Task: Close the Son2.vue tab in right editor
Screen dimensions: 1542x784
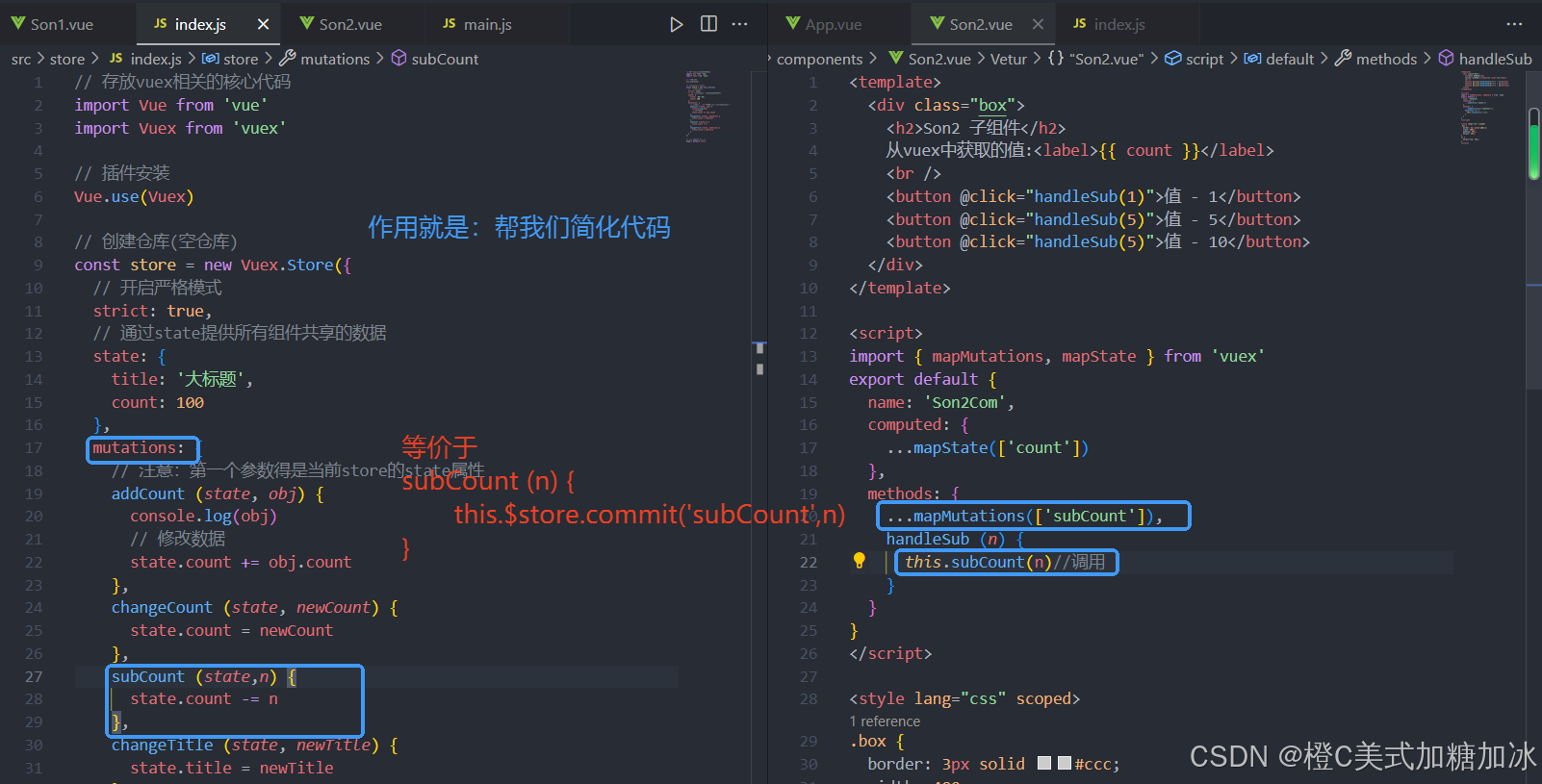Action: click(x=1038, y=24)
